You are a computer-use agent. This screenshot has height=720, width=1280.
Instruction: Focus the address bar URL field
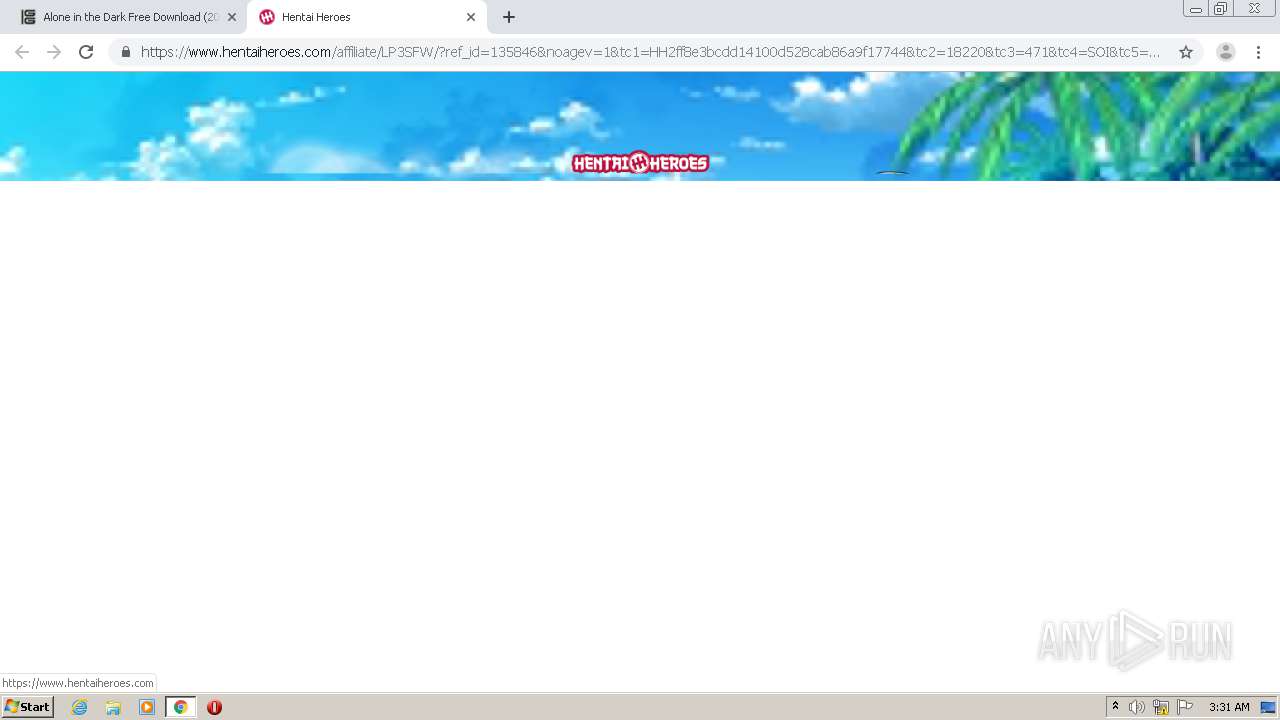click(x=650, y=52)
